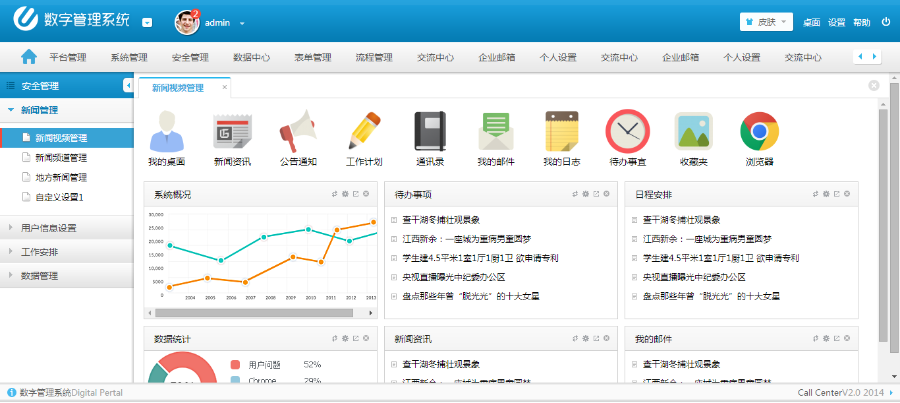Close the 待办事项 panel

(x=606, y=194)
